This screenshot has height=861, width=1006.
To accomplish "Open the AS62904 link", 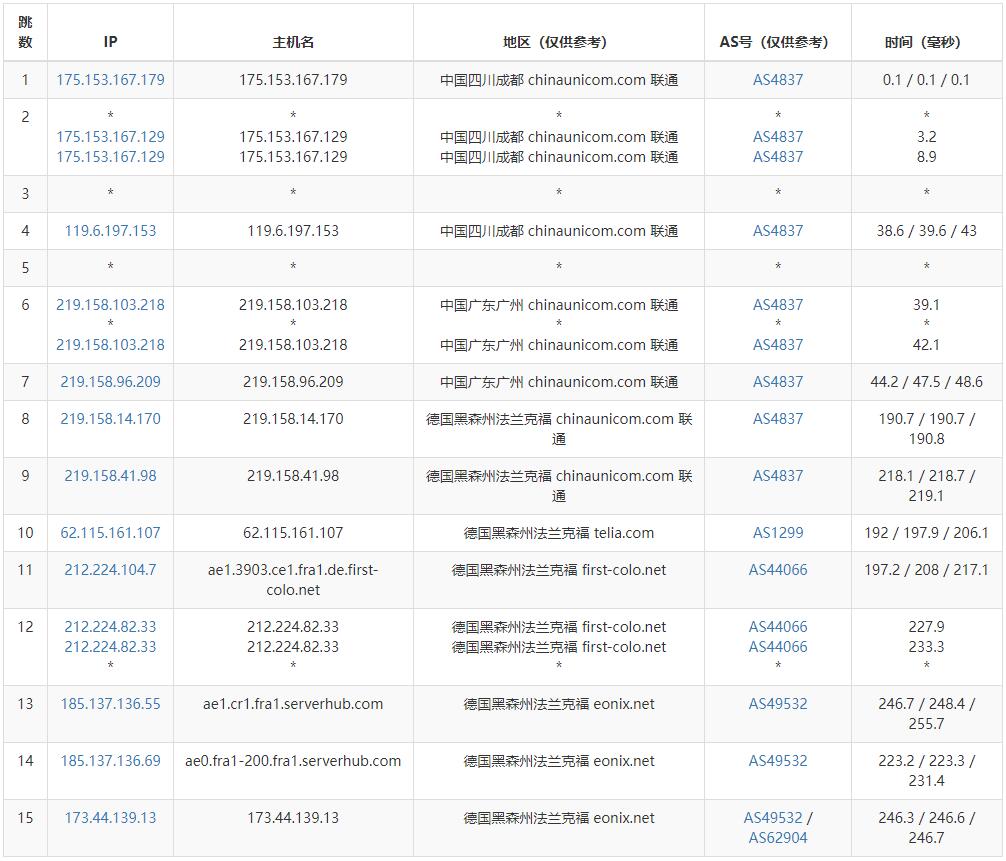I will point(778,838).
